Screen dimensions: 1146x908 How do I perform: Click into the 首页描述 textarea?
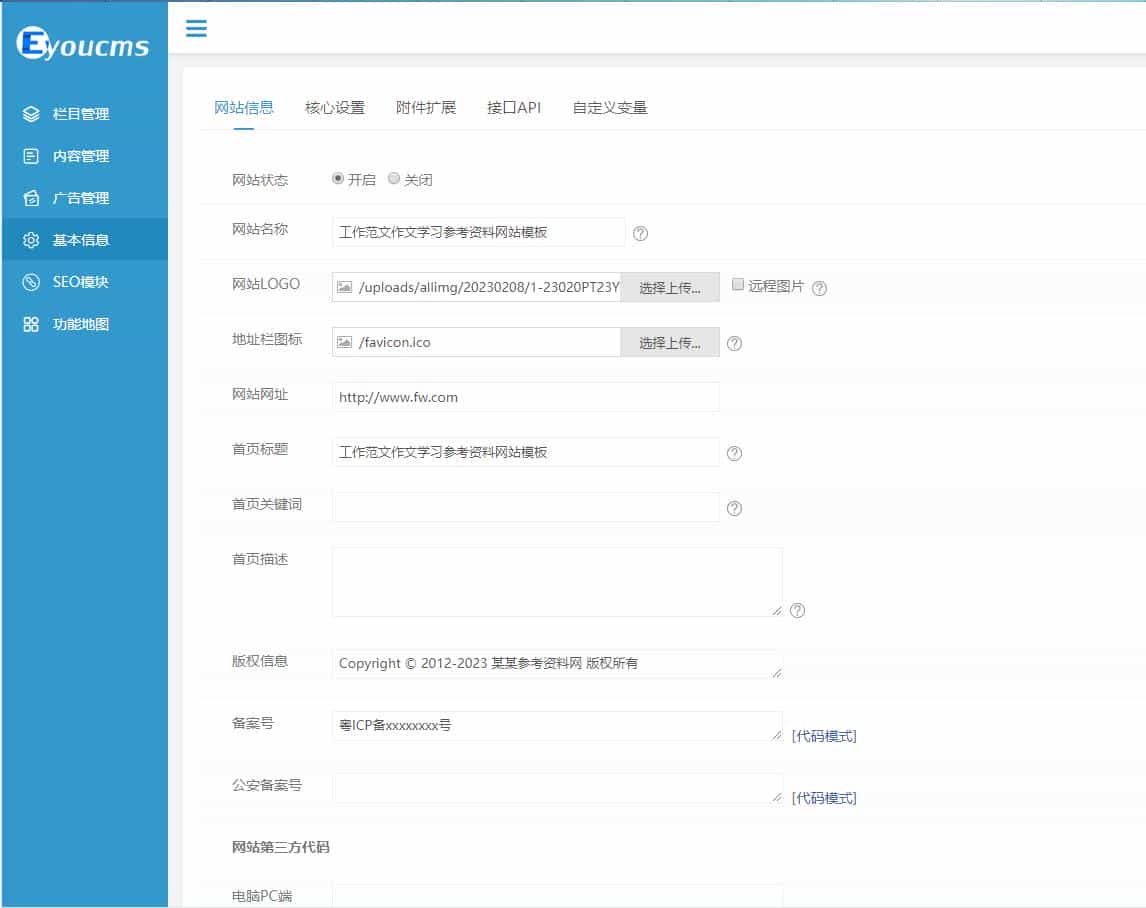pos(557,582)
